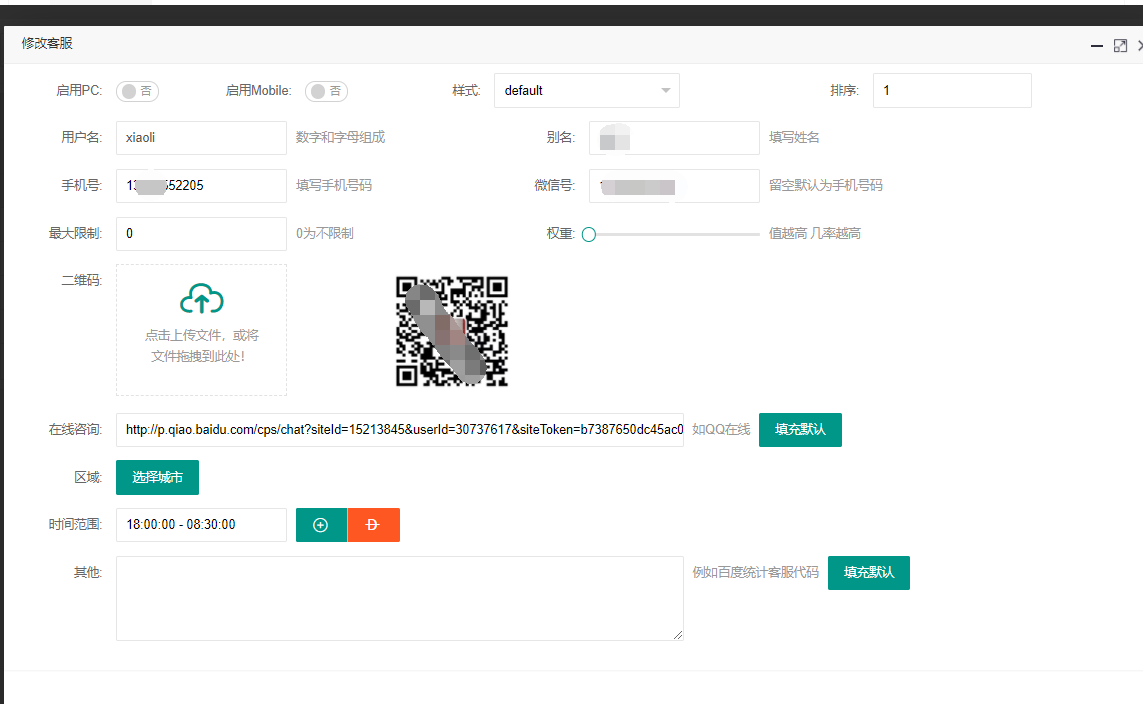Click the 选择城市 button

(157, 477)
